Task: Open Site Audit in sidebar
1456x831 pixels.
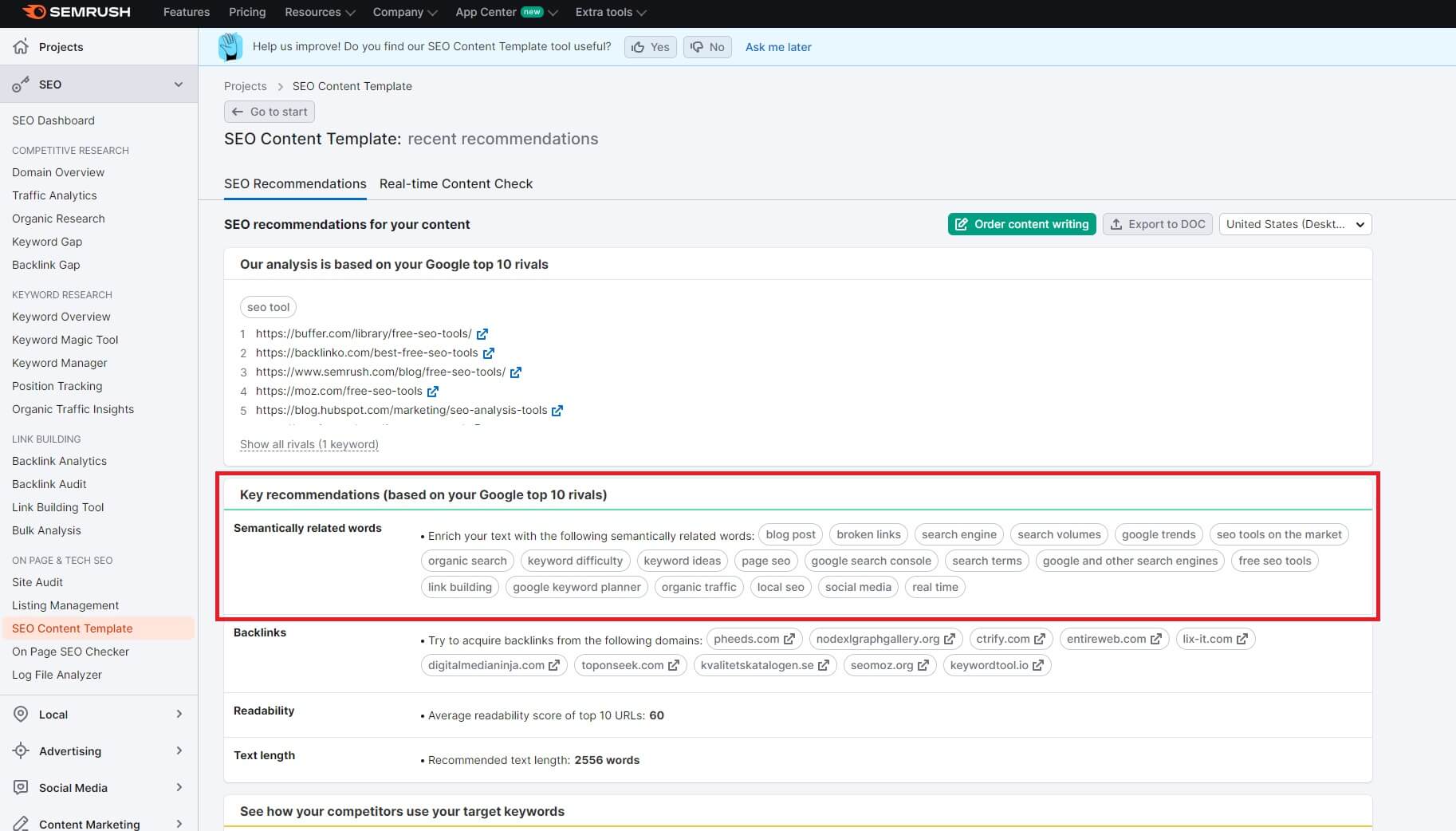Action: (37, 582)
